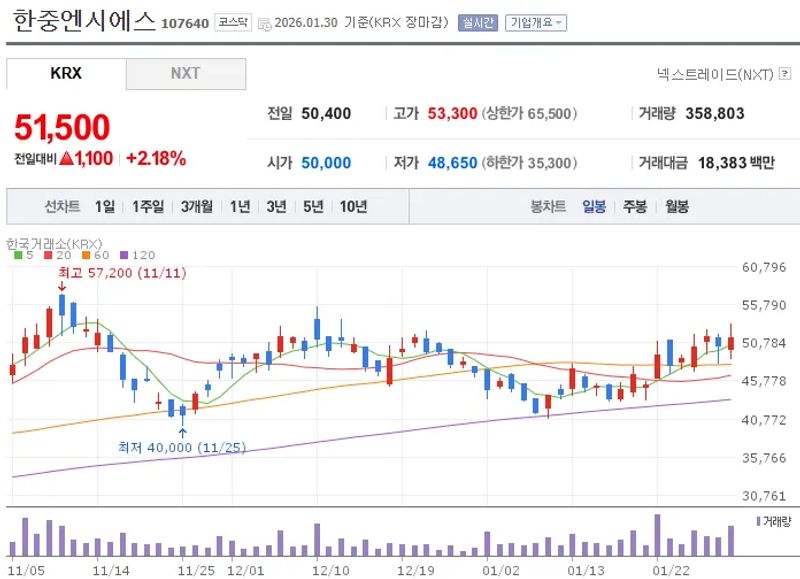Image resolution: width=800 pixels, height=579 pixels.
Task: Click the 최고 57,200 (11/11) label
Action: click(x=122, y=273)
